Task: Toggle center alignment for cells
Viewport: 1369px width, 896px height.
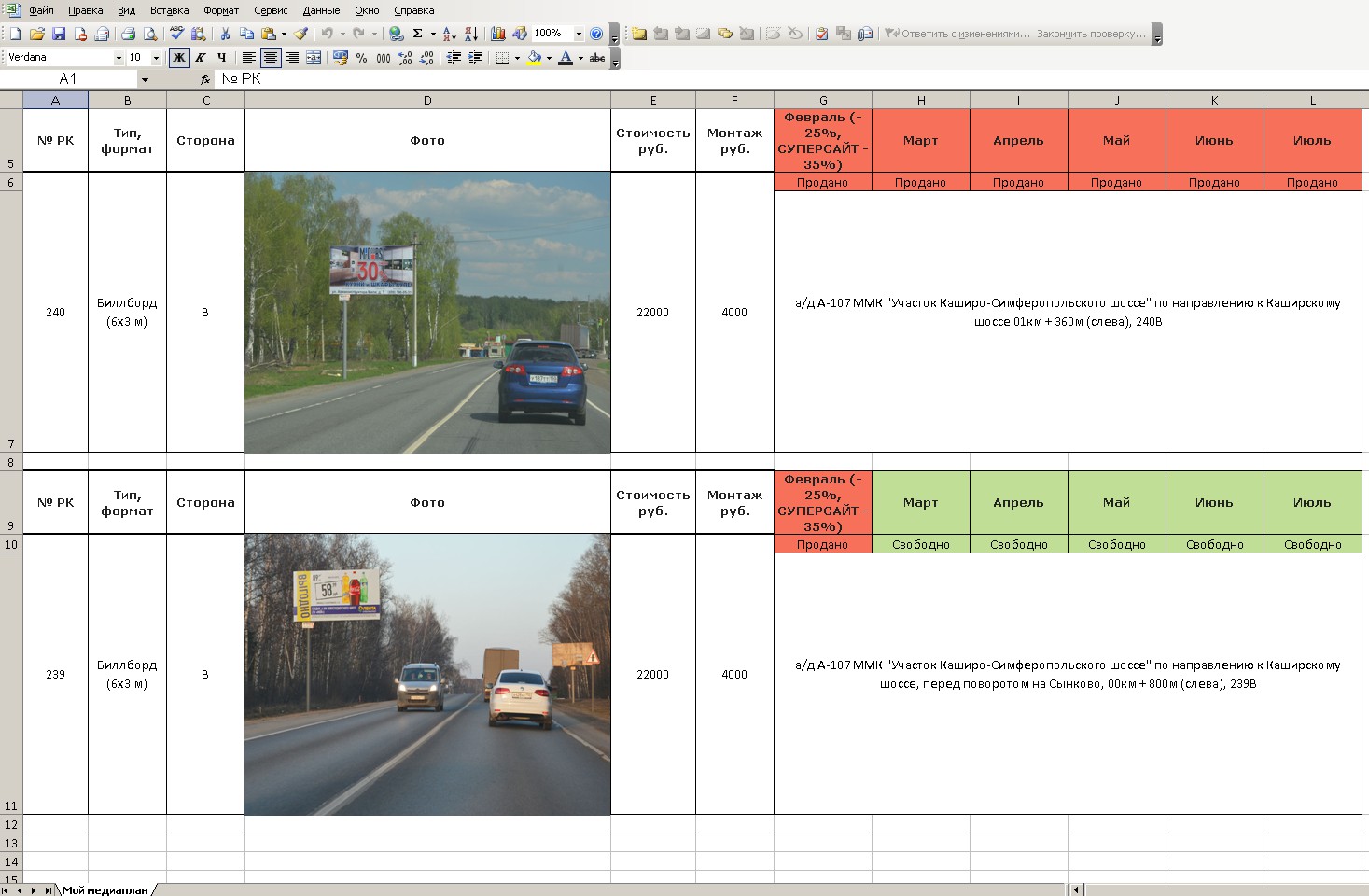Action: [271, 58]
